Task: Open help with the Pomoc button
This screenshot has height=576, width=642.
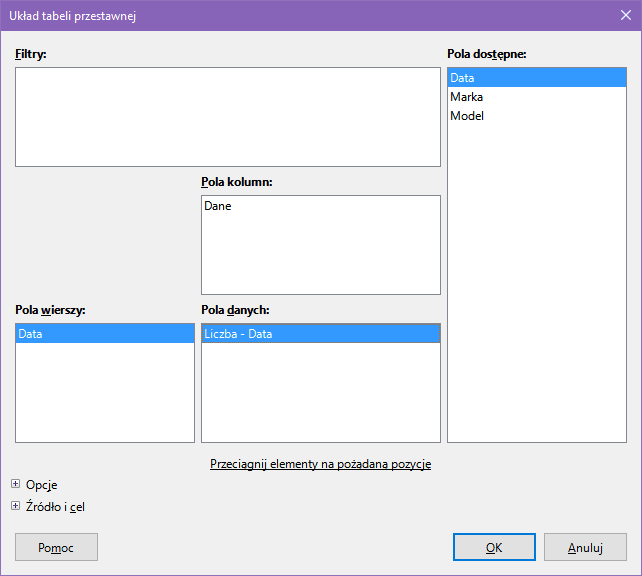Action: click(56, 547)
